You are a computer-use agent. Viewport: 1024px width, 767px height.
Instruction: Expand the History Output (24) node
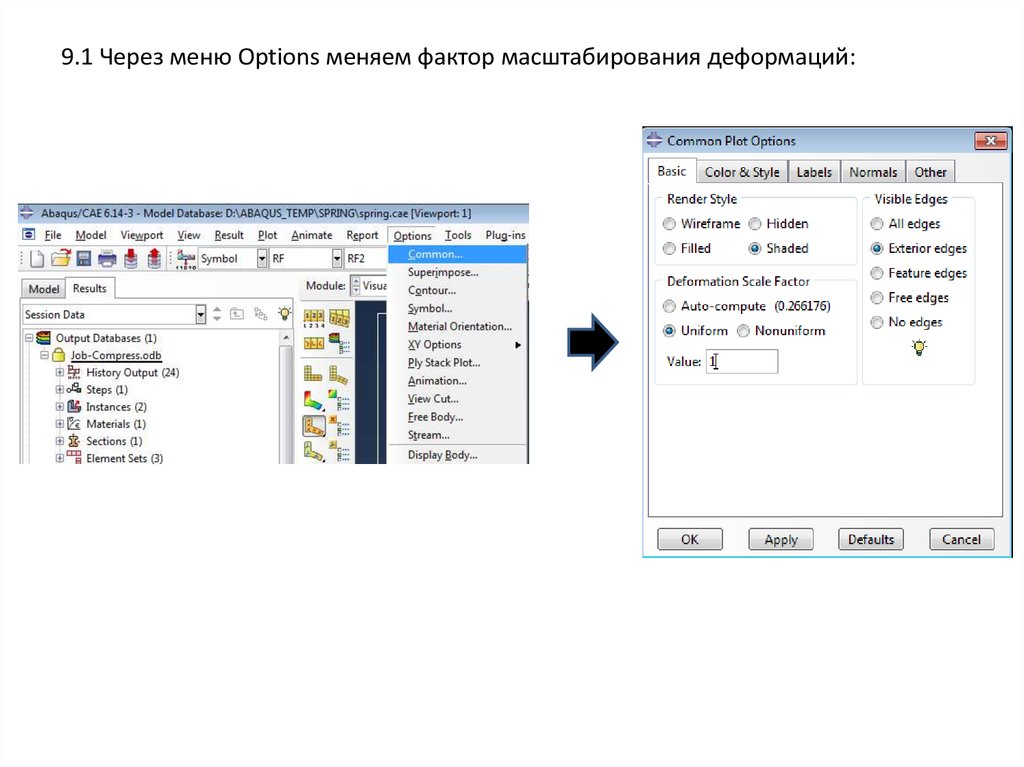click(59, 372)
